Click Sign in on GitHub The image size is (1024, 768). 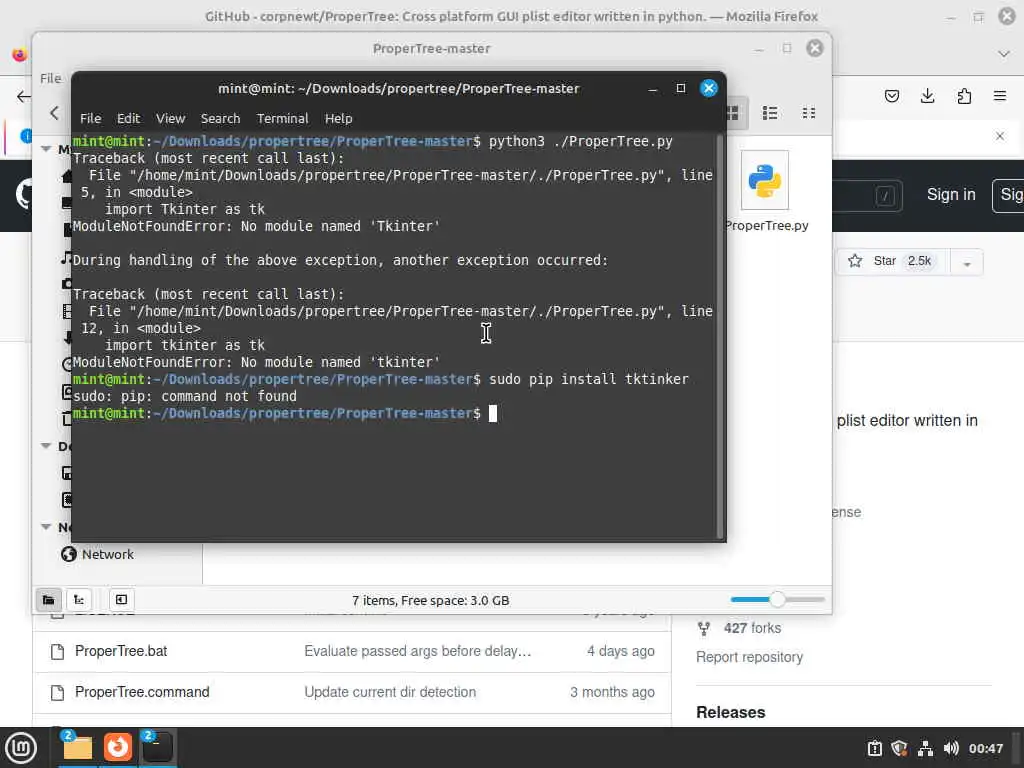pos(951,195)
